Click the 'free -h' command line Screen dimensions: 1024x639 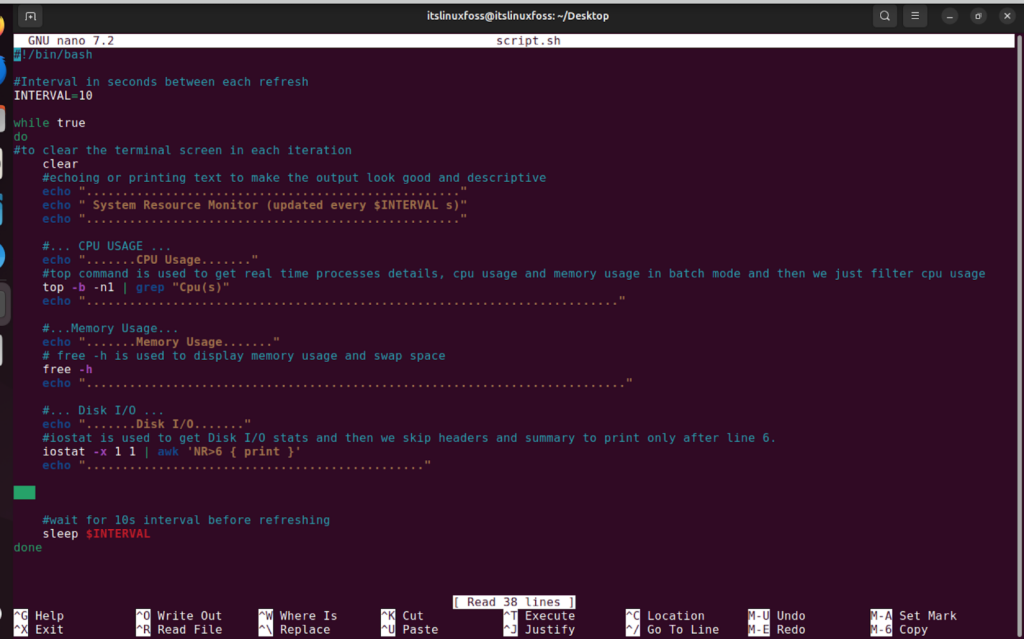coord(67,369)
